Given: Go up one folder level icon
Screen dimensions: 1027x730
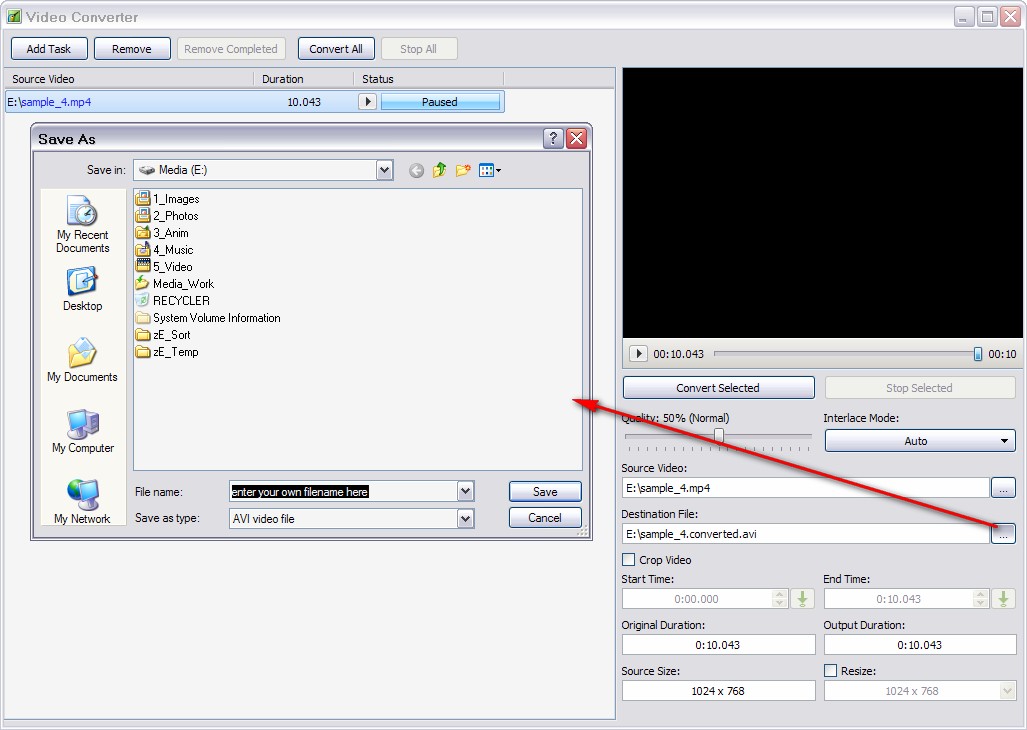Looking at the screenshot, I should coord(439,171).
